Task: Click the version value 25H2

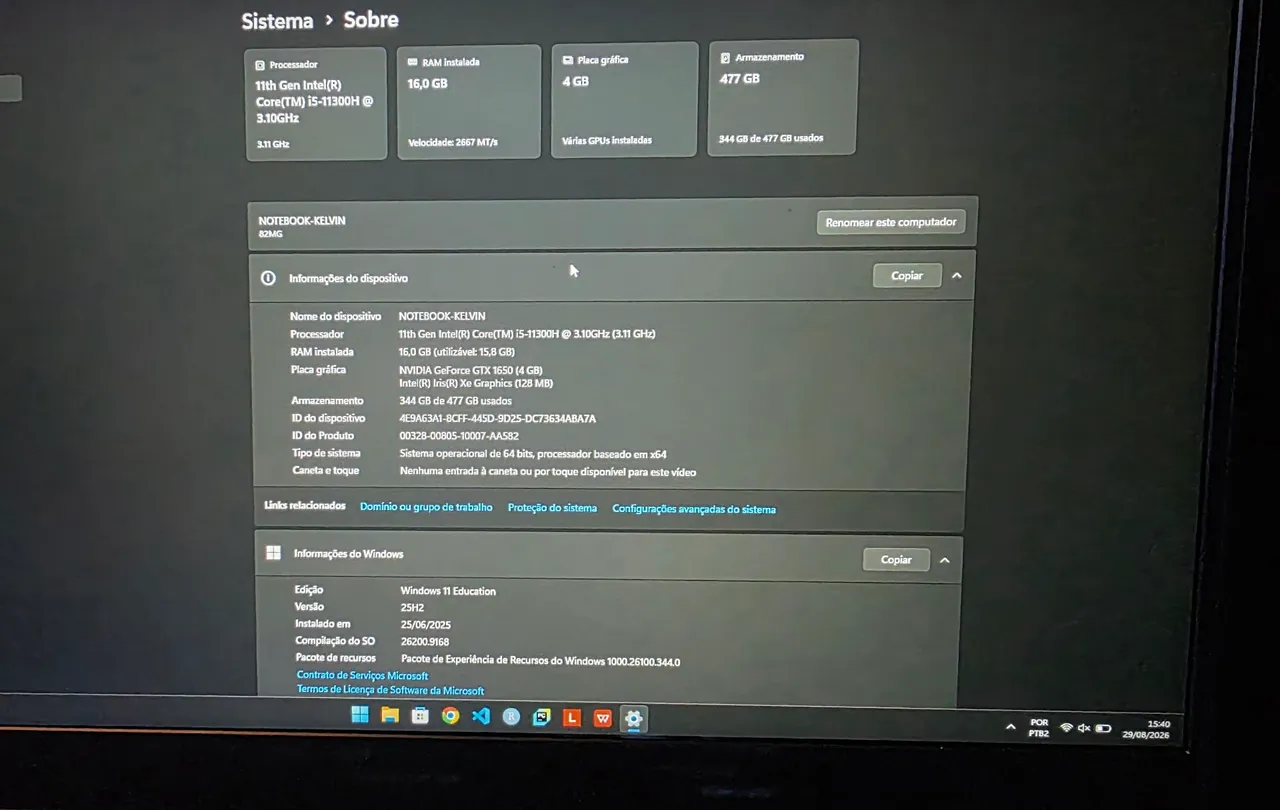Action: (x=413, y=607)
